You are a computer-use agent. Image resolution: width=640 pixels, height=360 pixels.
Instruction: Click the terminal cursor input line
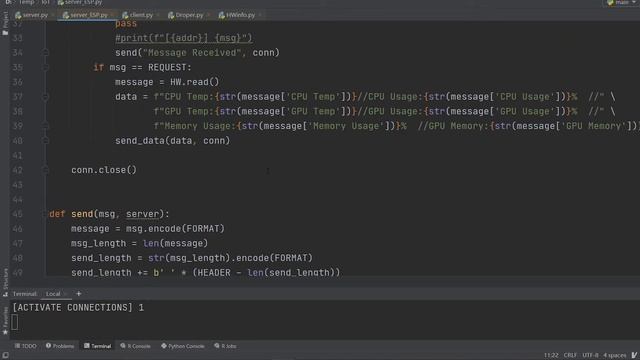(x=15, y=322)
